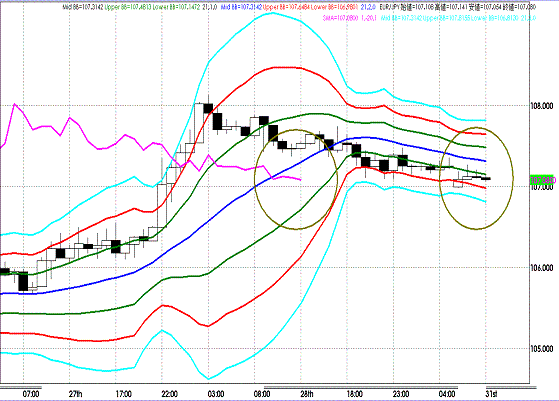
Task: Click the 23:00 time axis label
Action: 401,394
